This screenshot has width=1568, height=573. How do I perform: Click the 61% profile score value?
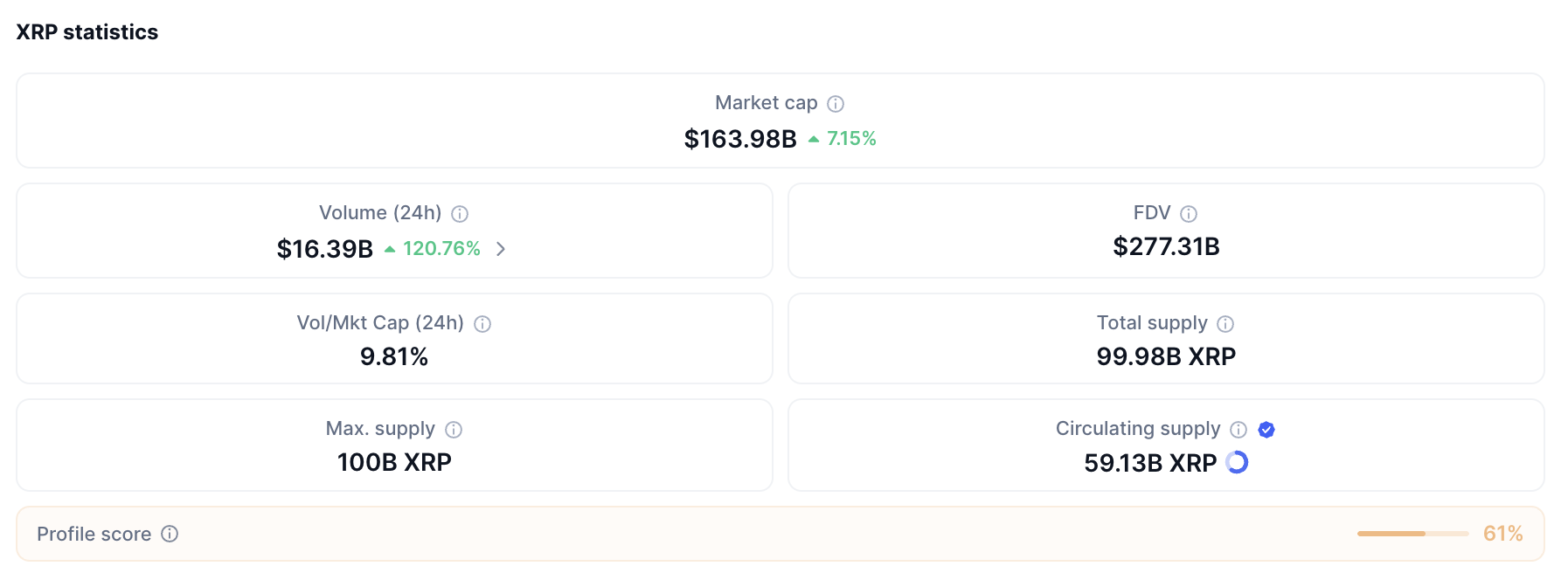pyautogui.click(x=1502, y=534)
